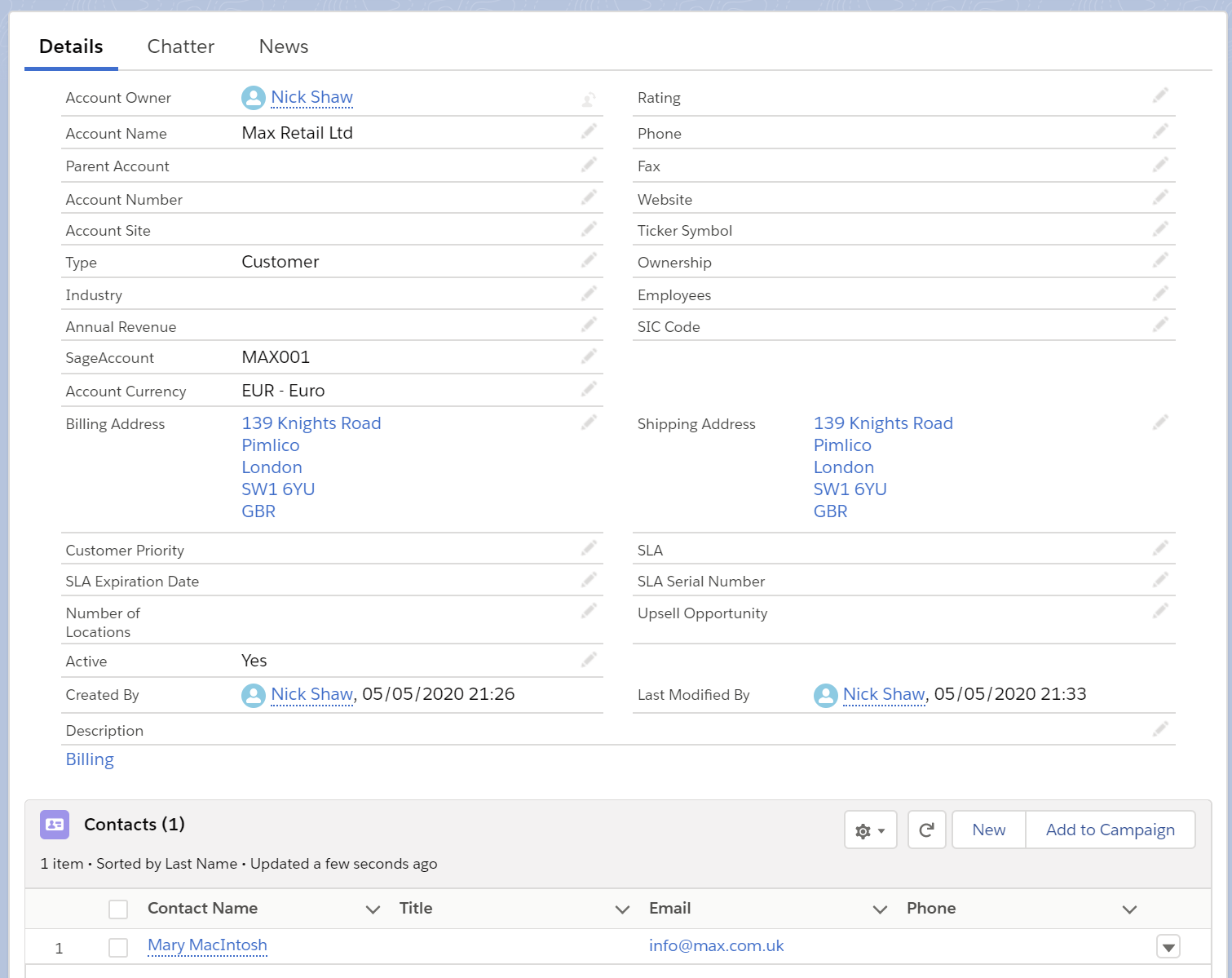Open the News tab
The image size is (1232, 978).
click(283, 46)
